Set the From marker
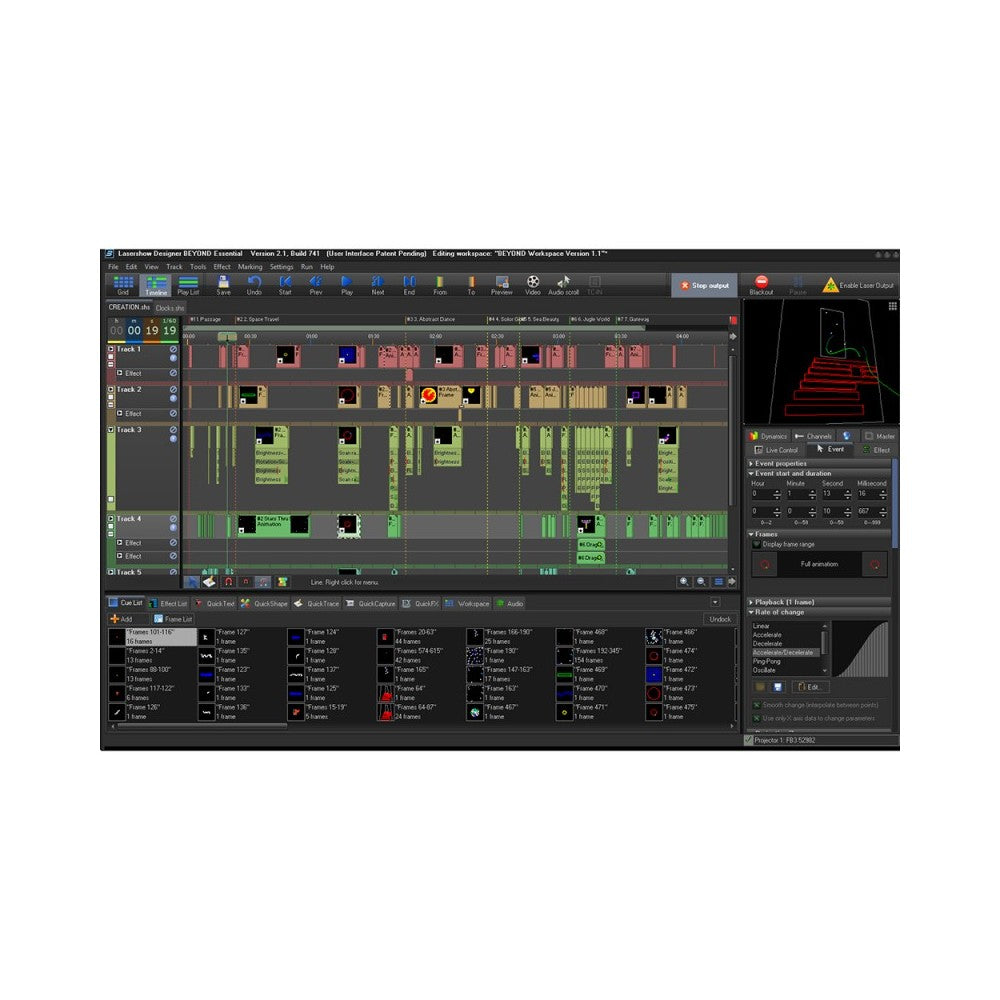The image size is (1000, 1000). (x=440, y=285)
